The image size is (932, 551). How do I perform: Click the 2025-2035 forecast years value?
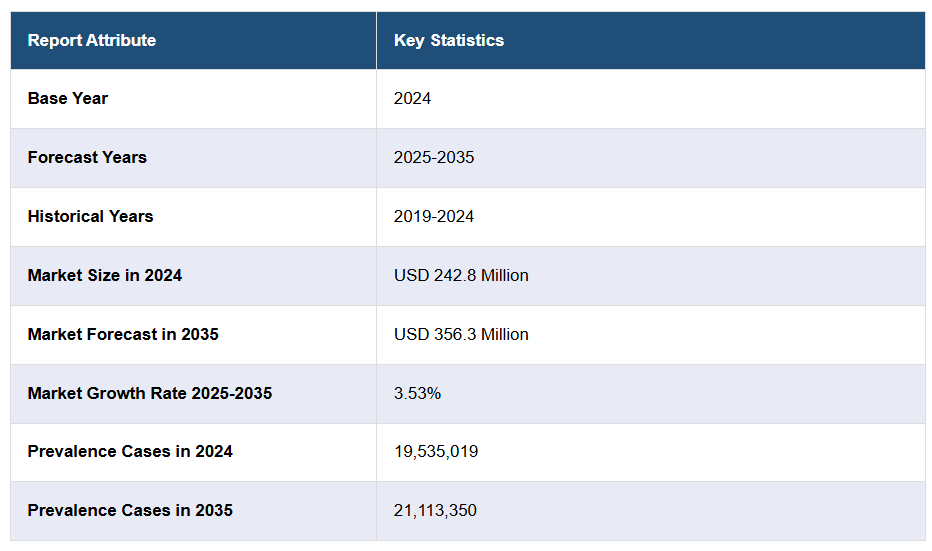point(434,158)
